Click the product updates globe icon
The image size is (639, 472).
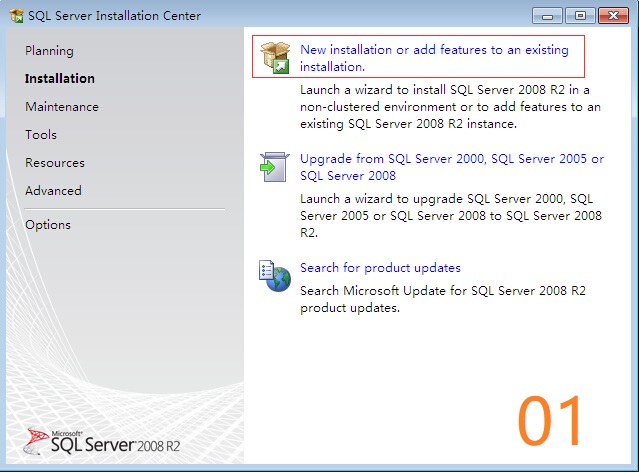(275, 276)
